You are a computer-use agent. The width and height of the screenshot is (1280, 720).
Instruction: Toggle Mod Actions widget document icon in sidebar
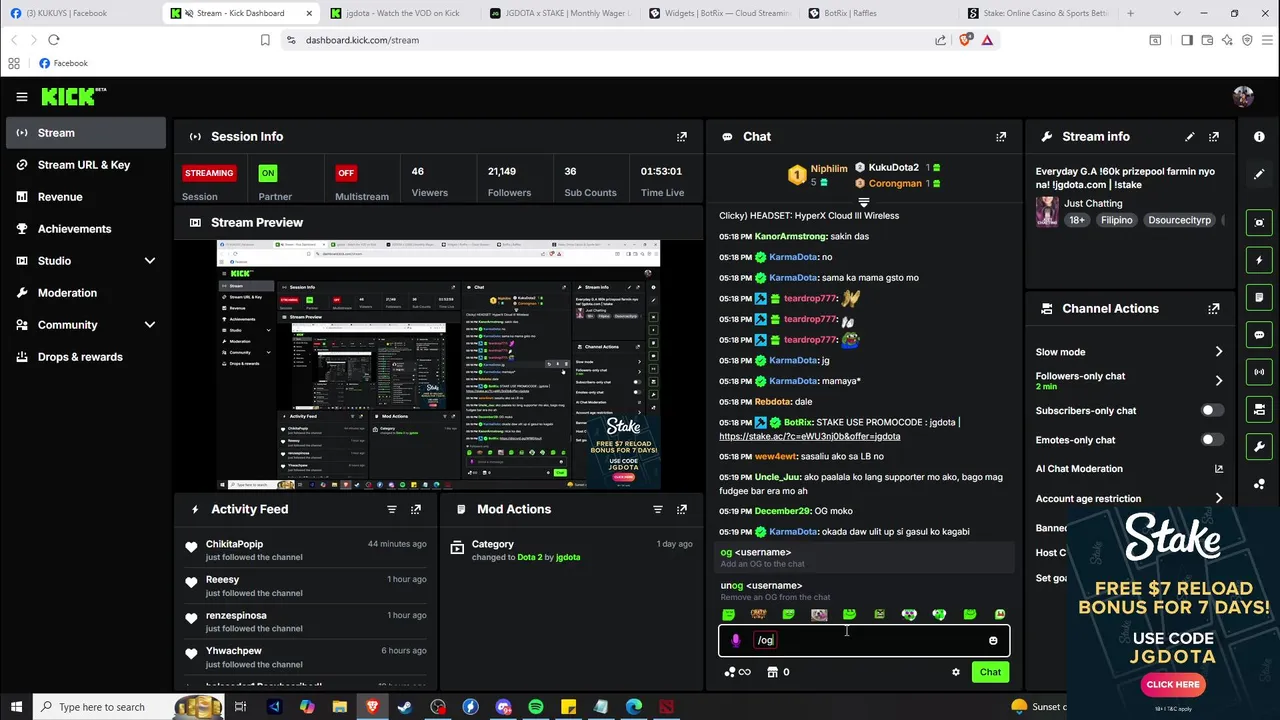click(x=1259, y=298)
